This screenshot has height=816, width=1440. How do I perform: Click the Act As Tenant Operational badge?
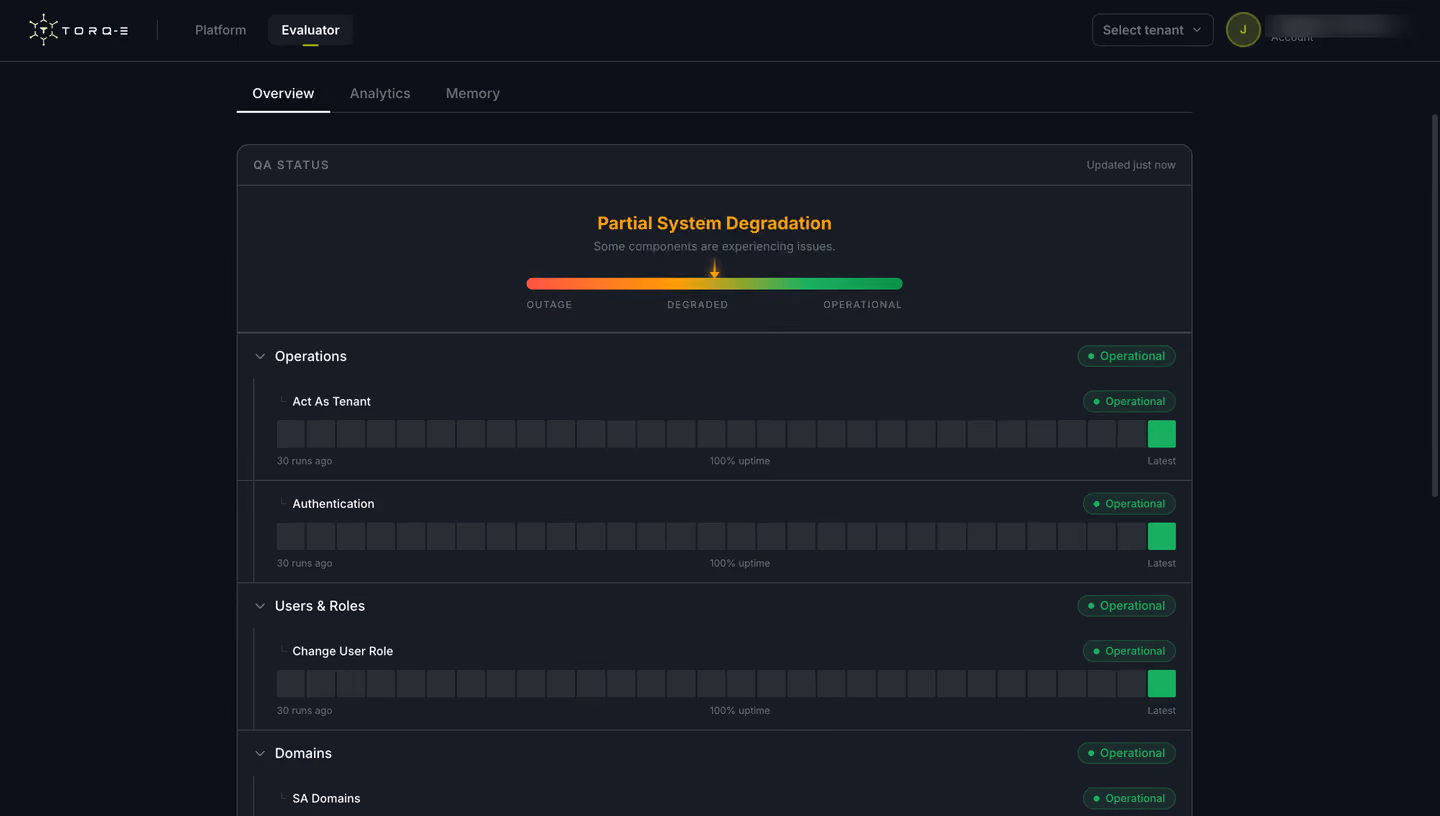tap(1129, 401)
